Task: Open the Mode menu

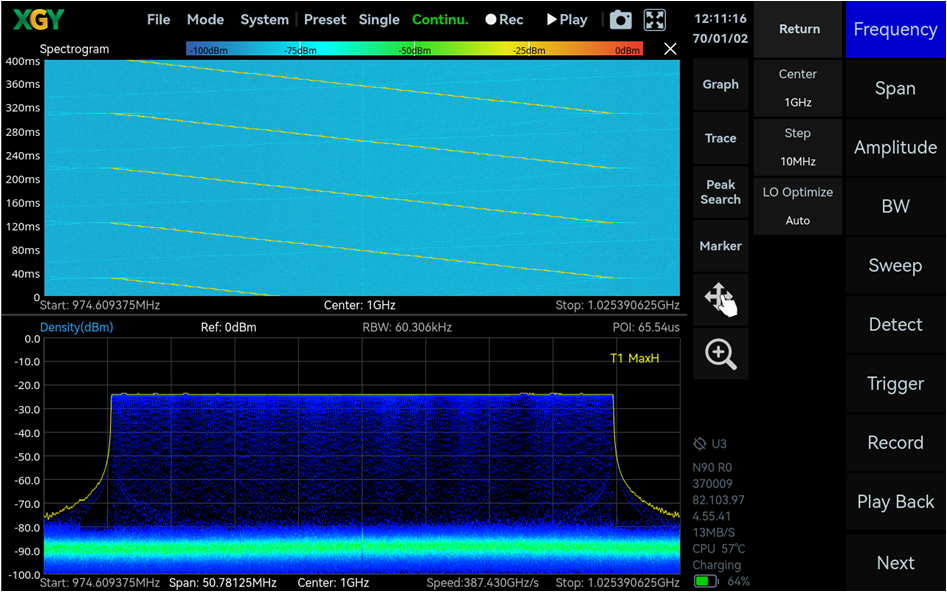Action: (x=205, y=20)
